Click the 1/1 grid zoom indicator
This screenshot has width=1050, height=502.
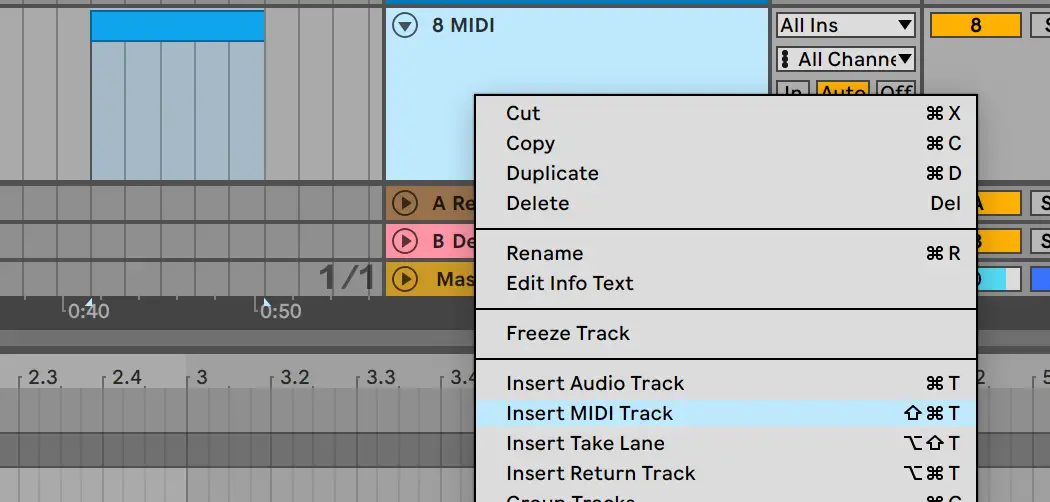click(346, 278)
